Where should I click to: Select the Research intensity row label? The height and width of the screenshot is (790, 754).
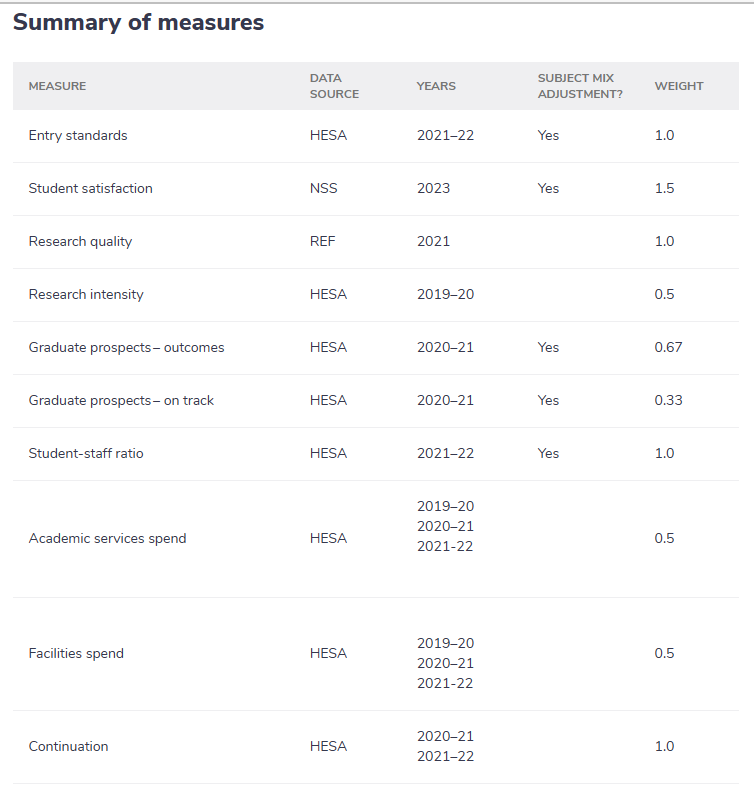tap(86, 295)
